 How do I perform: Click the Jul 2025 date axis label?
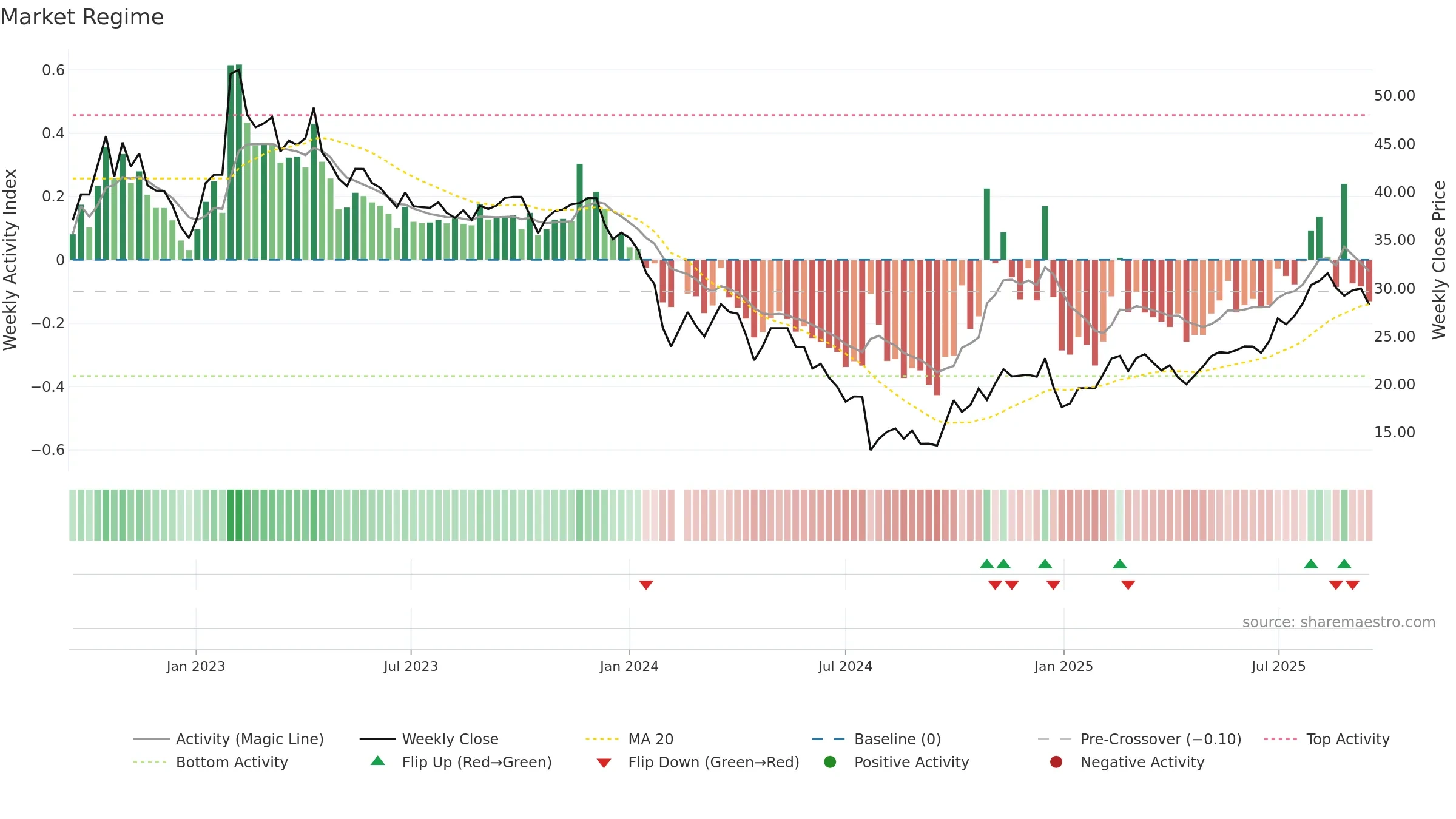tap(1278, 666)
